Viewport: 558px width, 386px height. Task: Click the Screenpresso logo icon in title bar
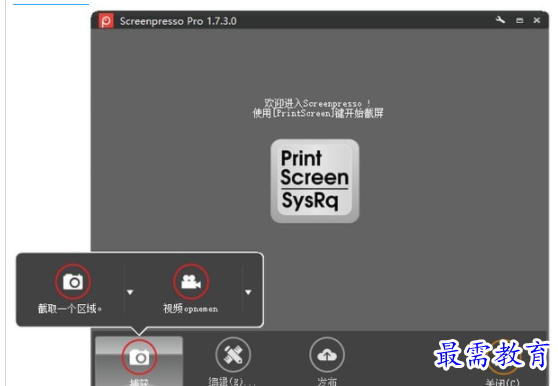click(x=106, y=21)
